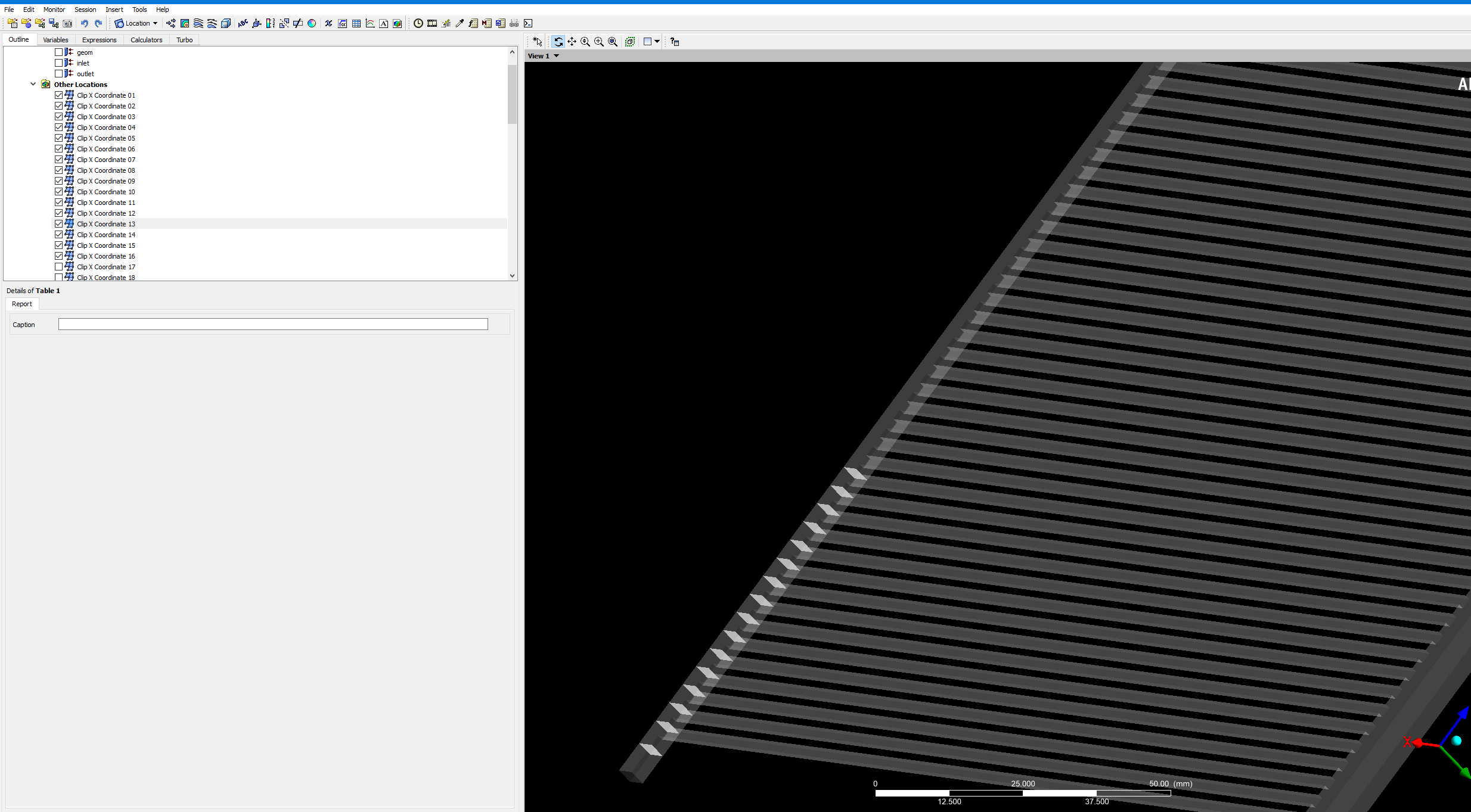The image size is (1471, 812).
Task: Activate the Probe eyedropper tool
Action: 460,24
